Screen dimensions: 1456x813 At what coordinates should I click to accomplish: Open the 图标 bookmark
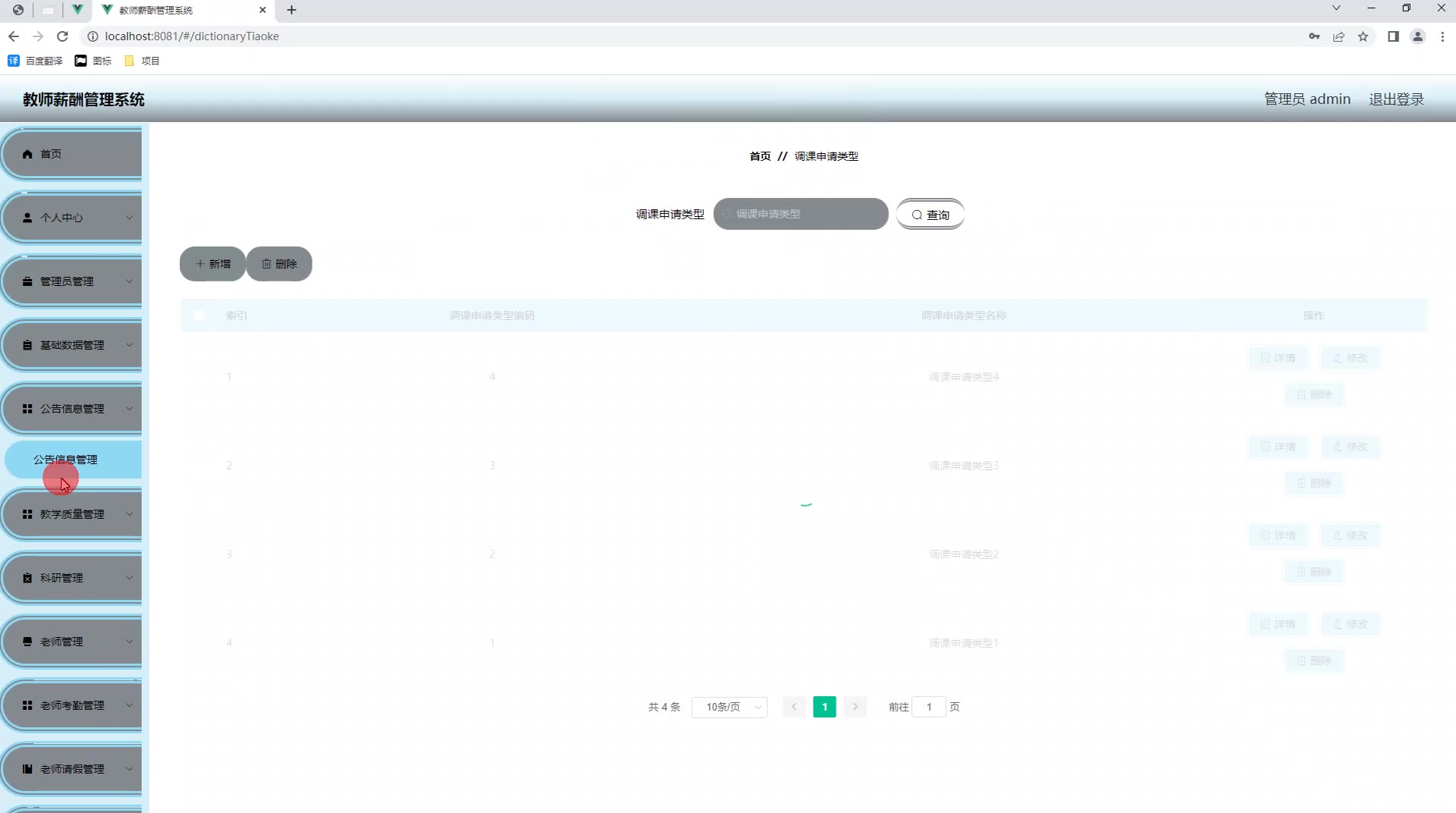point(93,61)
